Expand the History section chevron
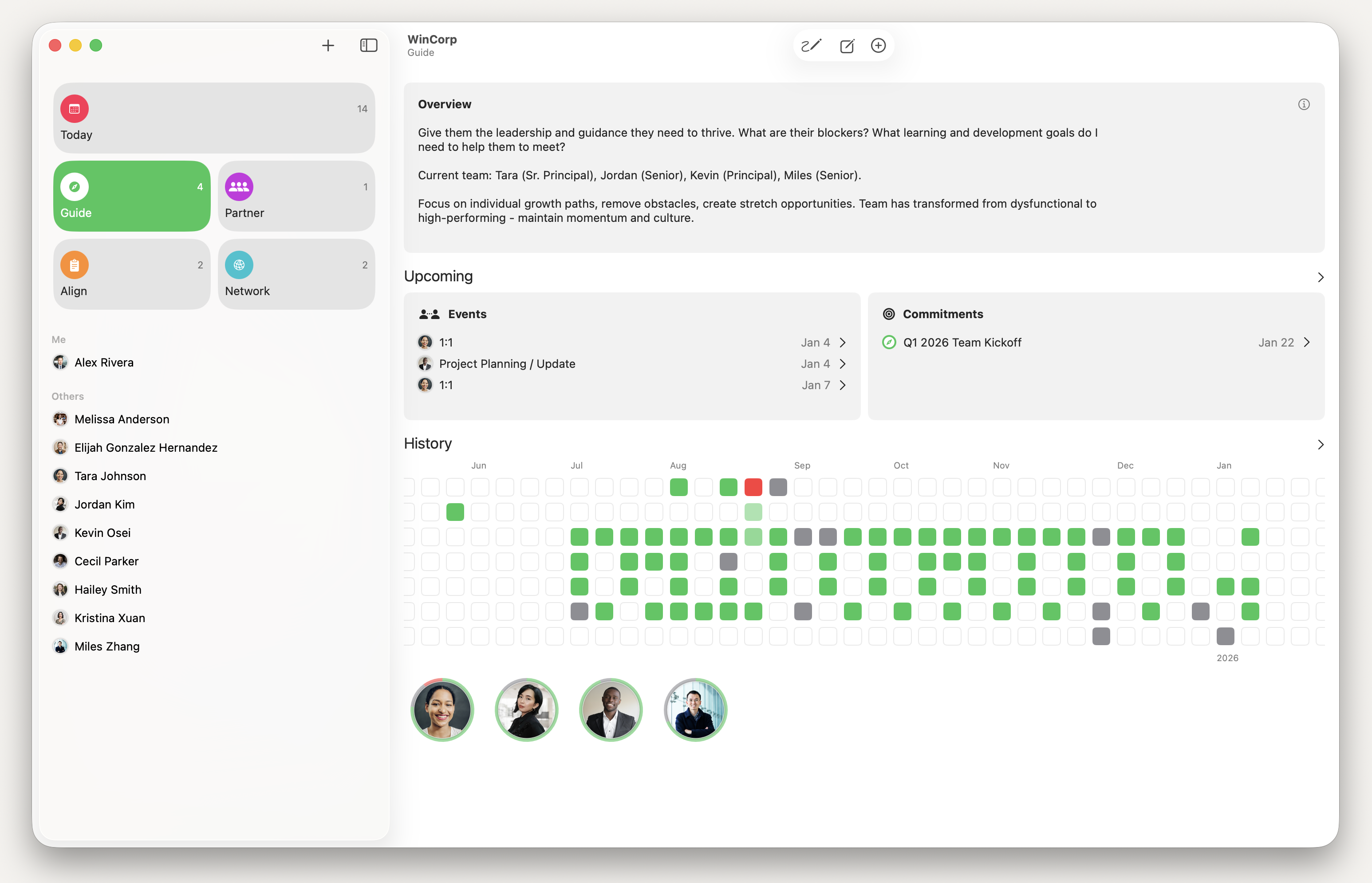This screenshot has width=1372, height=883. pos(1321,444)
